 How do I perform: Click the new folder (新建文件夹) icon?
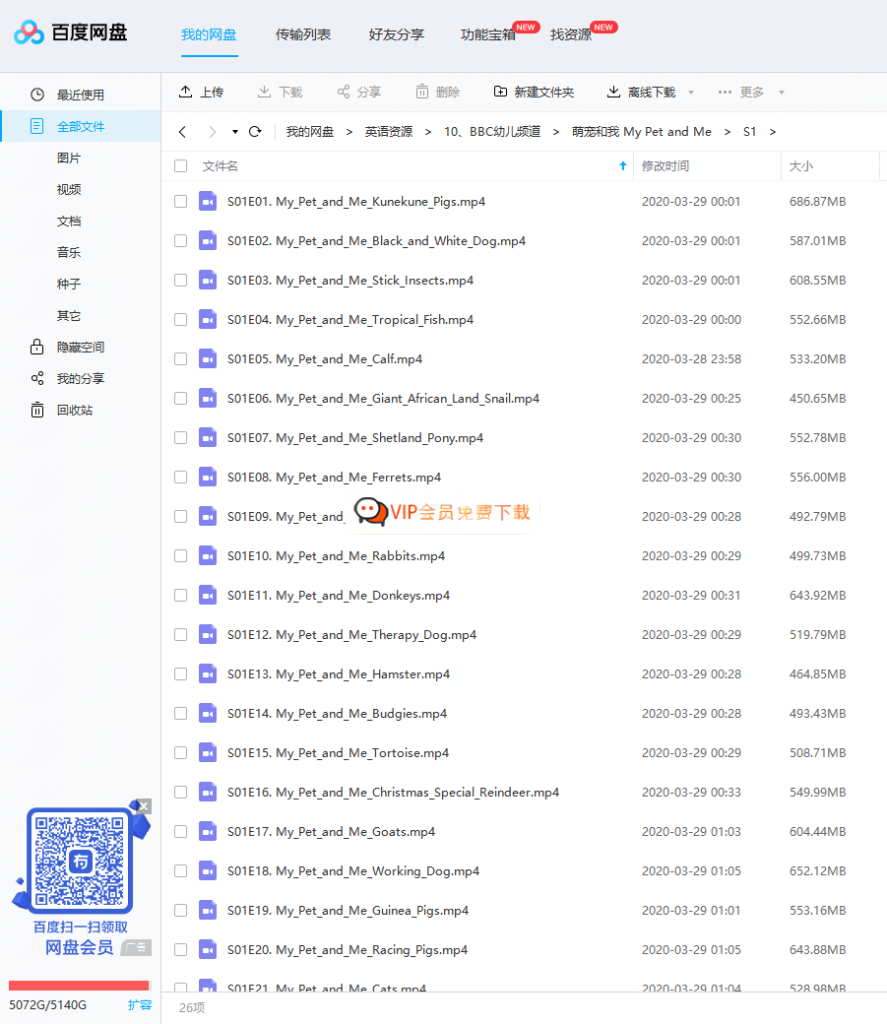pos(500,92)
